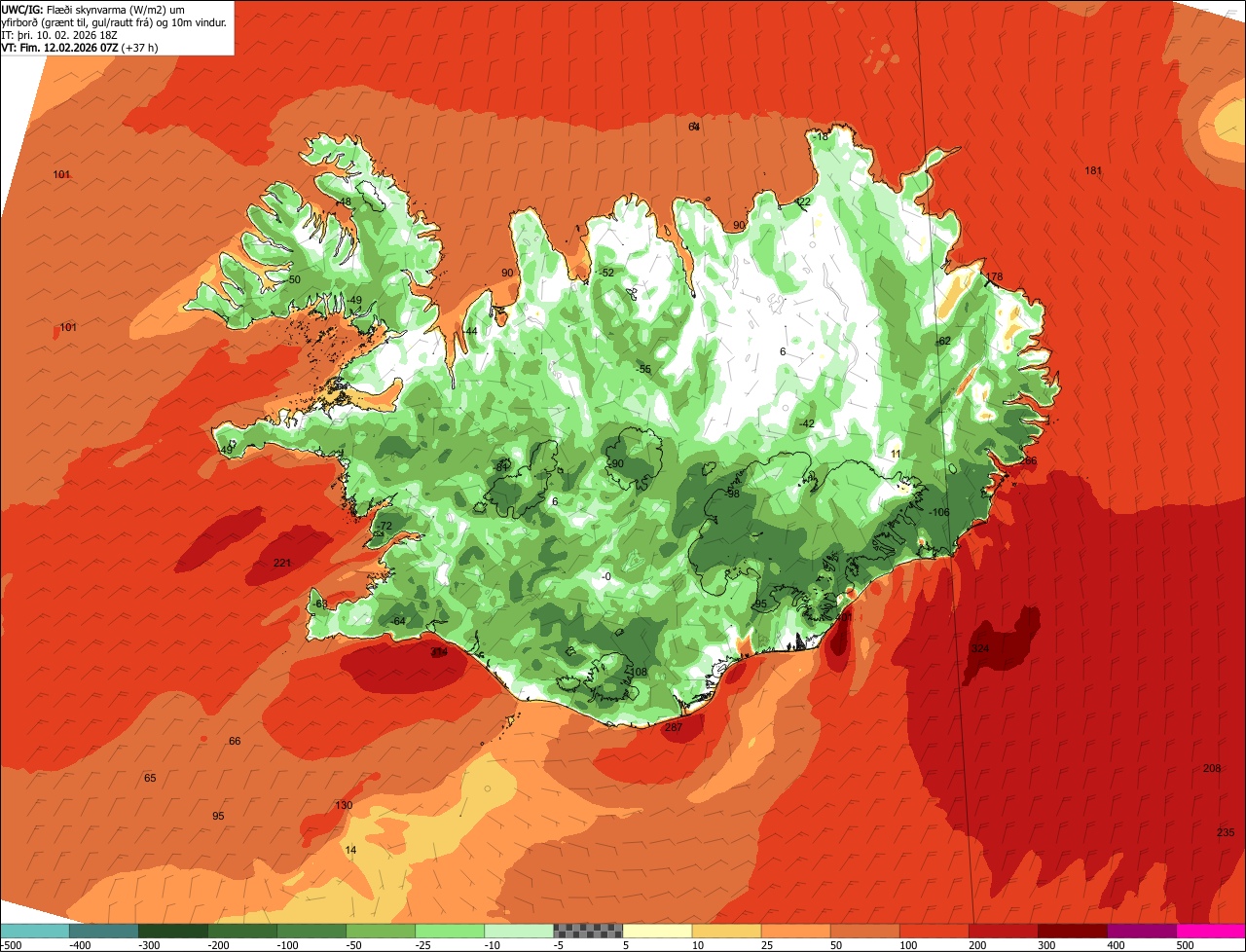Select the 11 value in east Iceland
Viewport: 1246px width, 952px height.
point(896,454)
